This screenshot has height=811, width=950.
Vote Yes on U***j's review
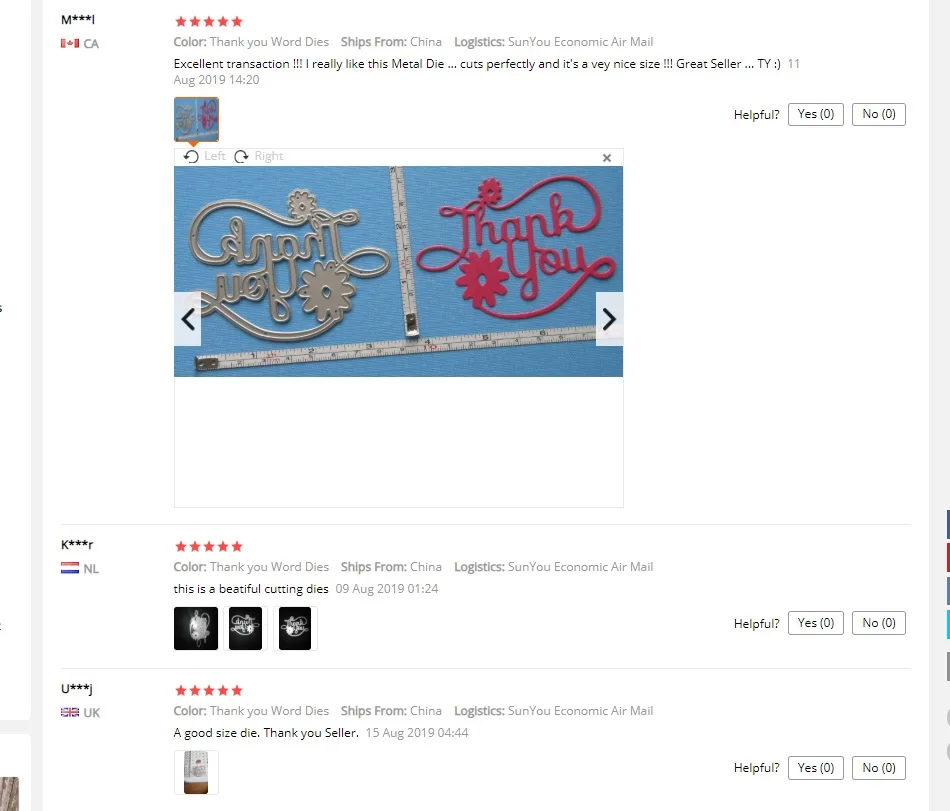815,768
